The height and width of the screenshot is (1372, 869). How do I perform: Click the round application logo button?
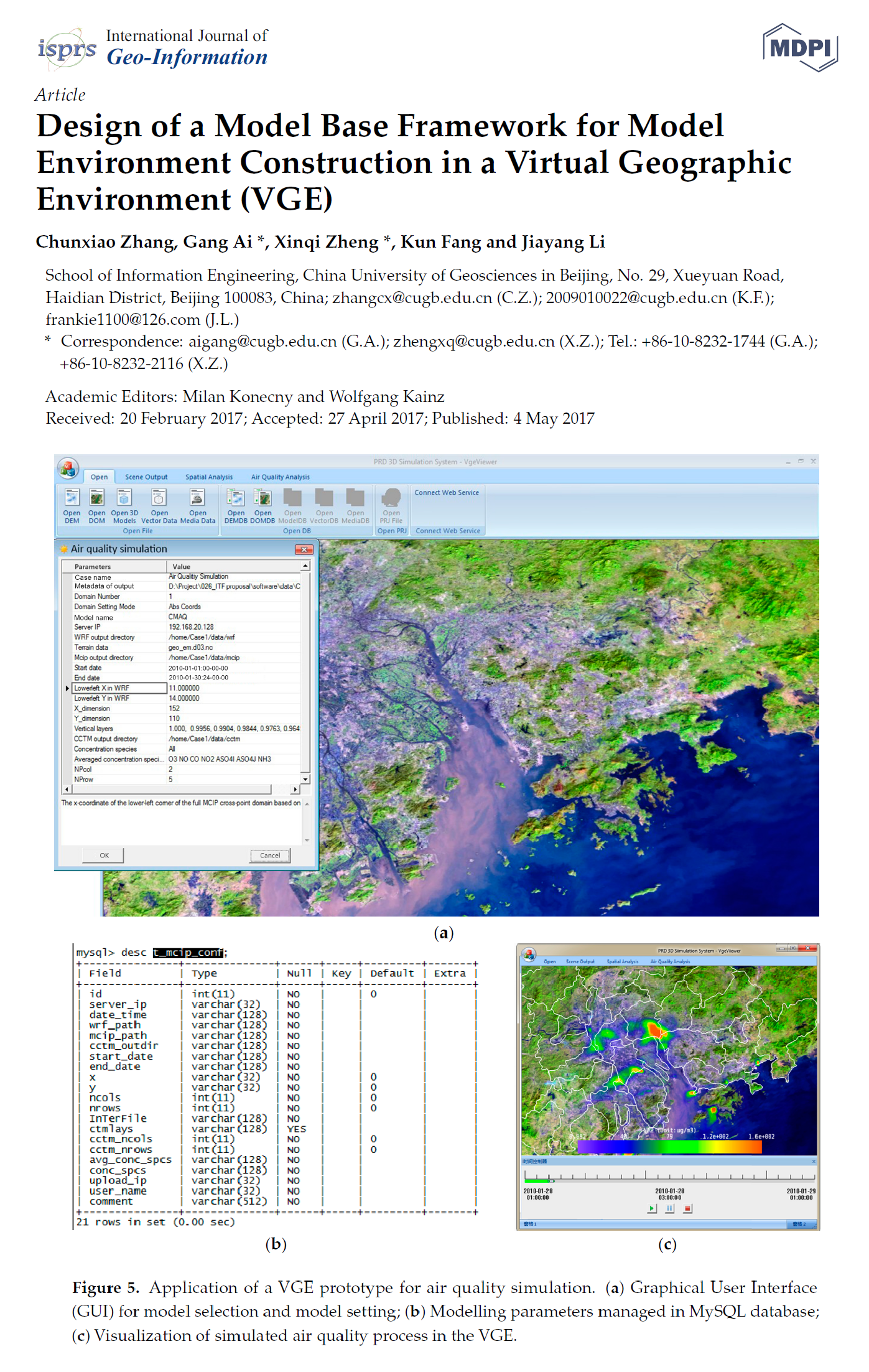[x=68, y=468]
